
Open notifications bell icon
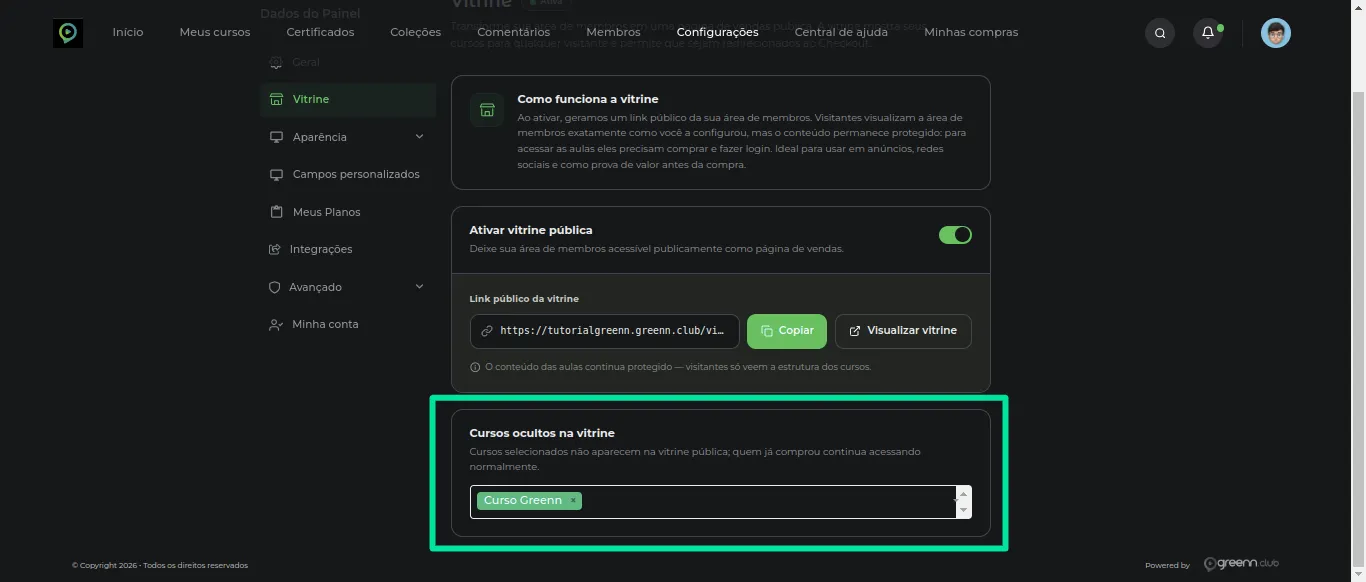[1208, 33]
